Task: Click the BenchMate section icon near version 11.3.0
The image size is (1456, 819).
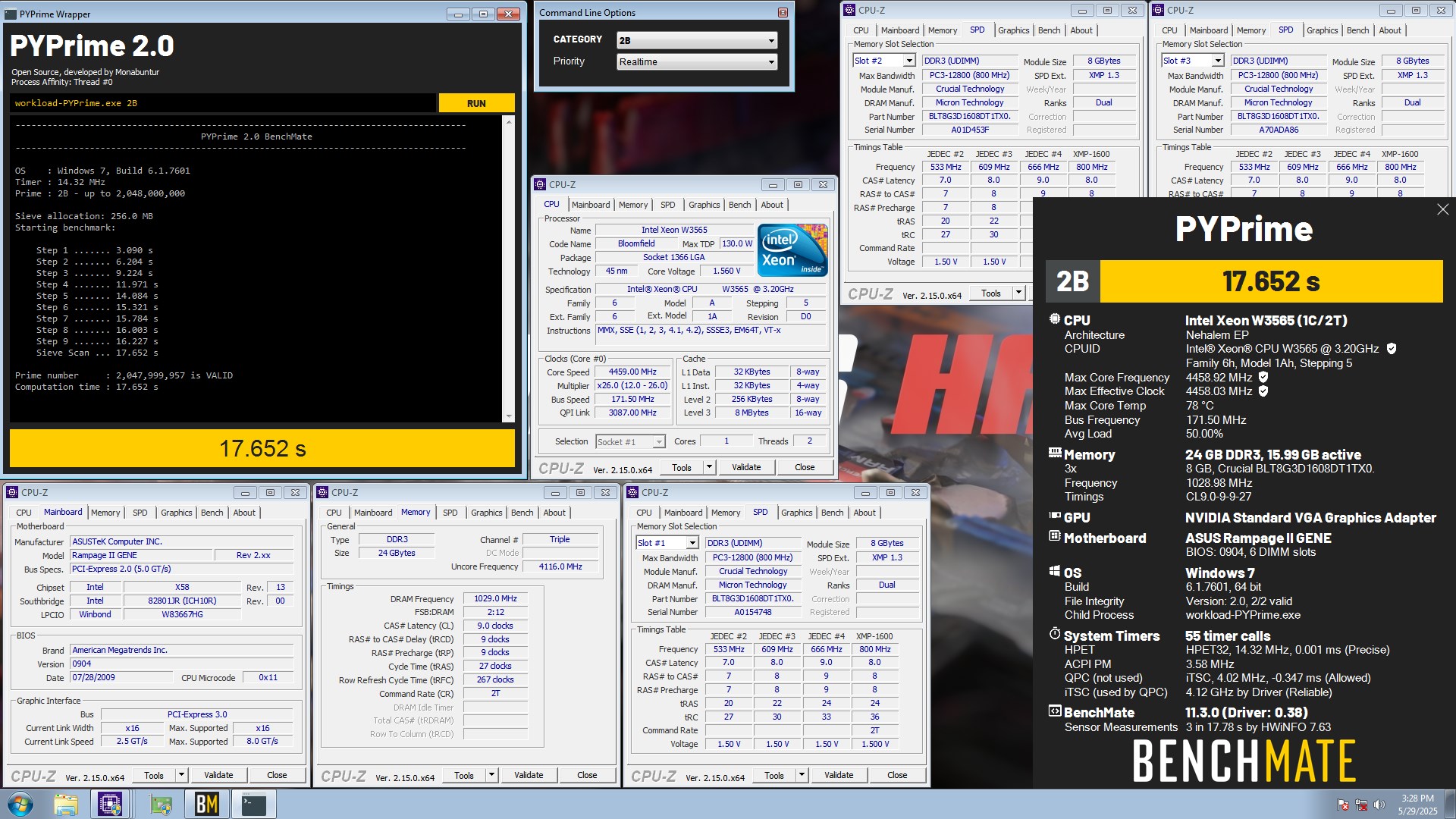Action: click(1054, 711)
